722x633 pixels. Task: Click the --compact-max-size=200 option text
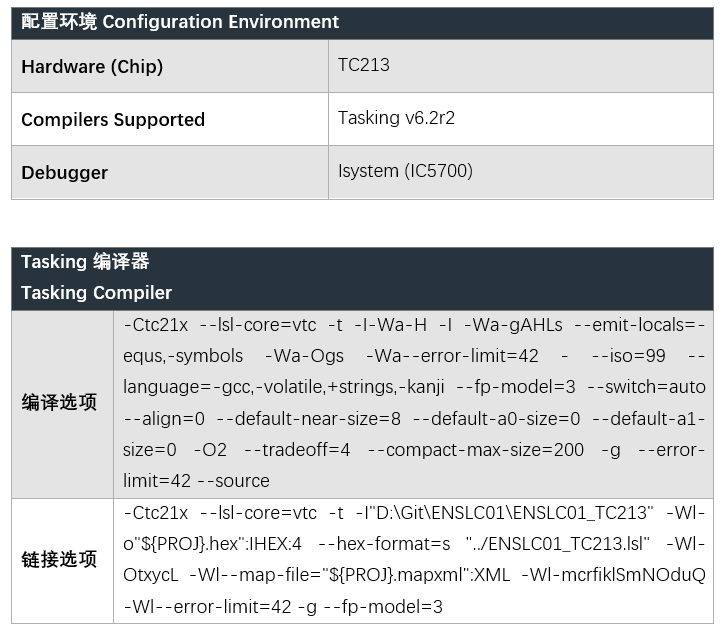475,450
